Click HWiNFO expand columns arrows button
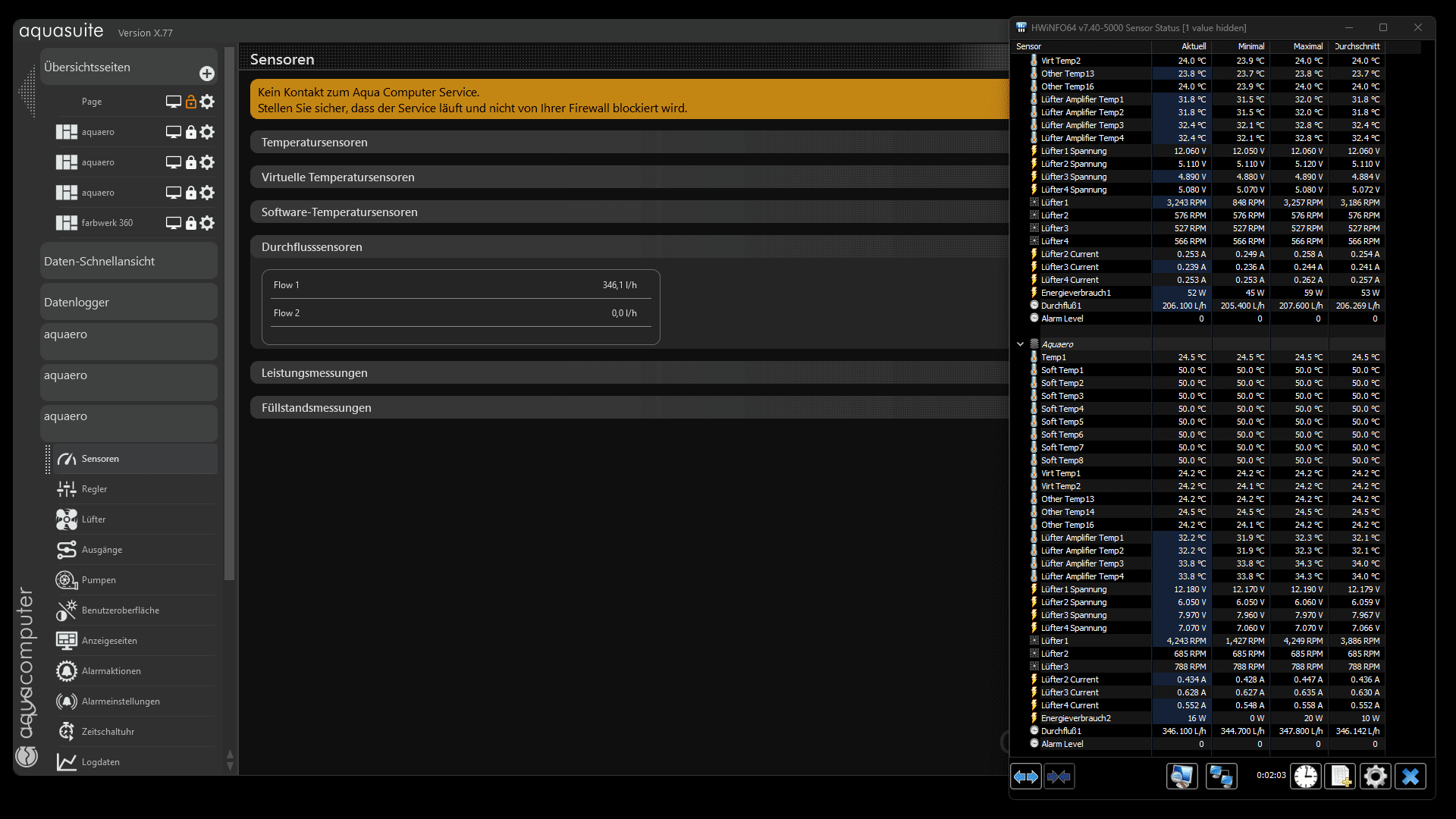 point(1026,777)
